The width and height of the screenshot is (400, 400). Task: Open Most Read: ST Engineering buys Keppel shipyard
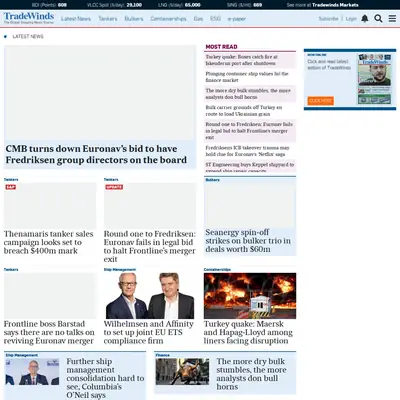point(250,166)
